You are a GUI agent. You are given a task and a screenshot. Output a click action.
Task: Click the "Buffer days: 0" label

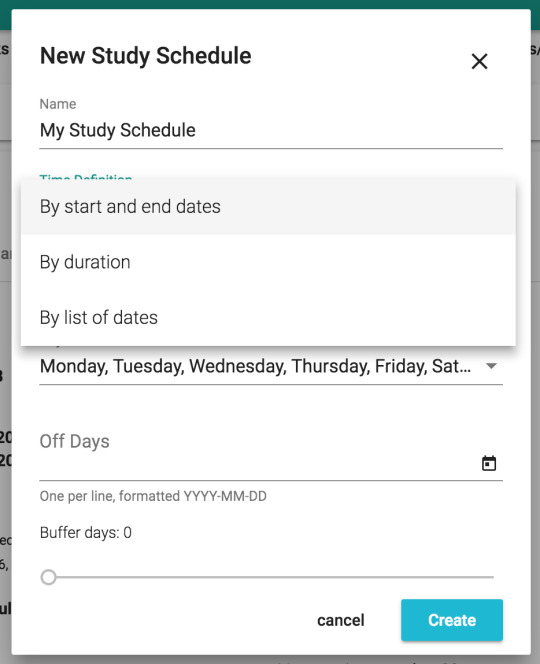pos(86,533)
